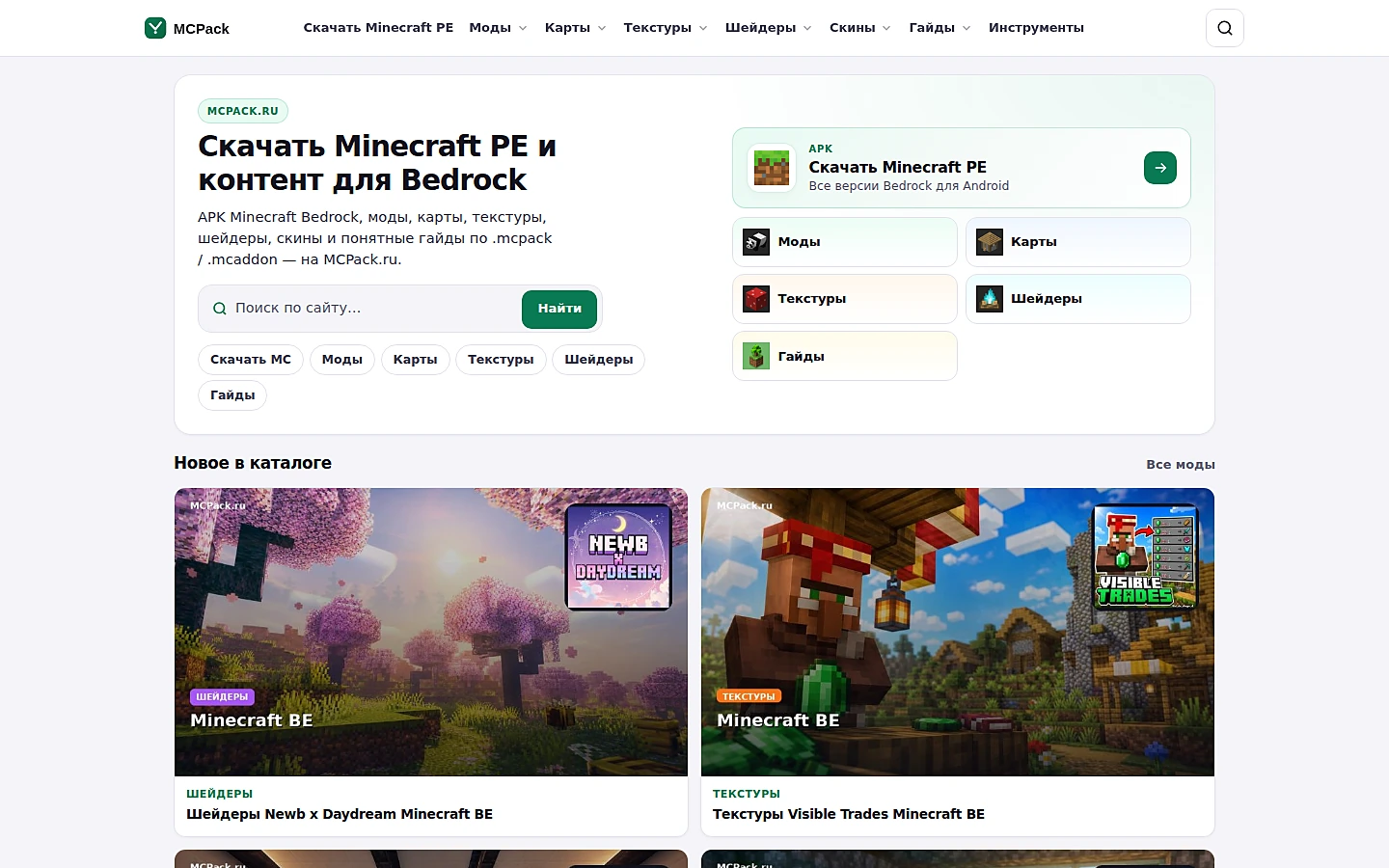The image size is (1389, 868).
Task: Click the Моды chip under search
Action: pos(342,360)
